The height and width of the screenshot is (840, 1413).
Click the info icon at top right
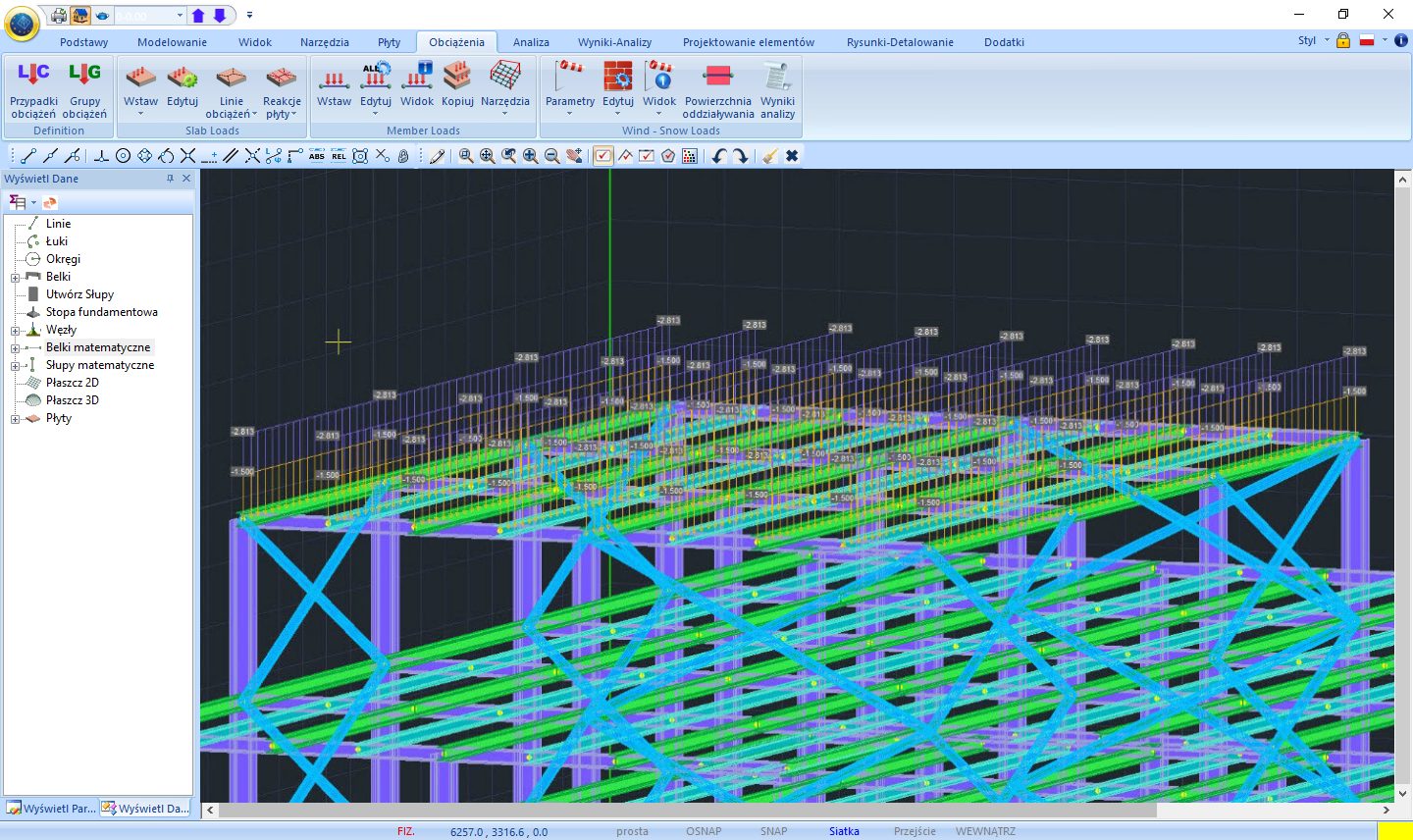(x=1401, y=41)
